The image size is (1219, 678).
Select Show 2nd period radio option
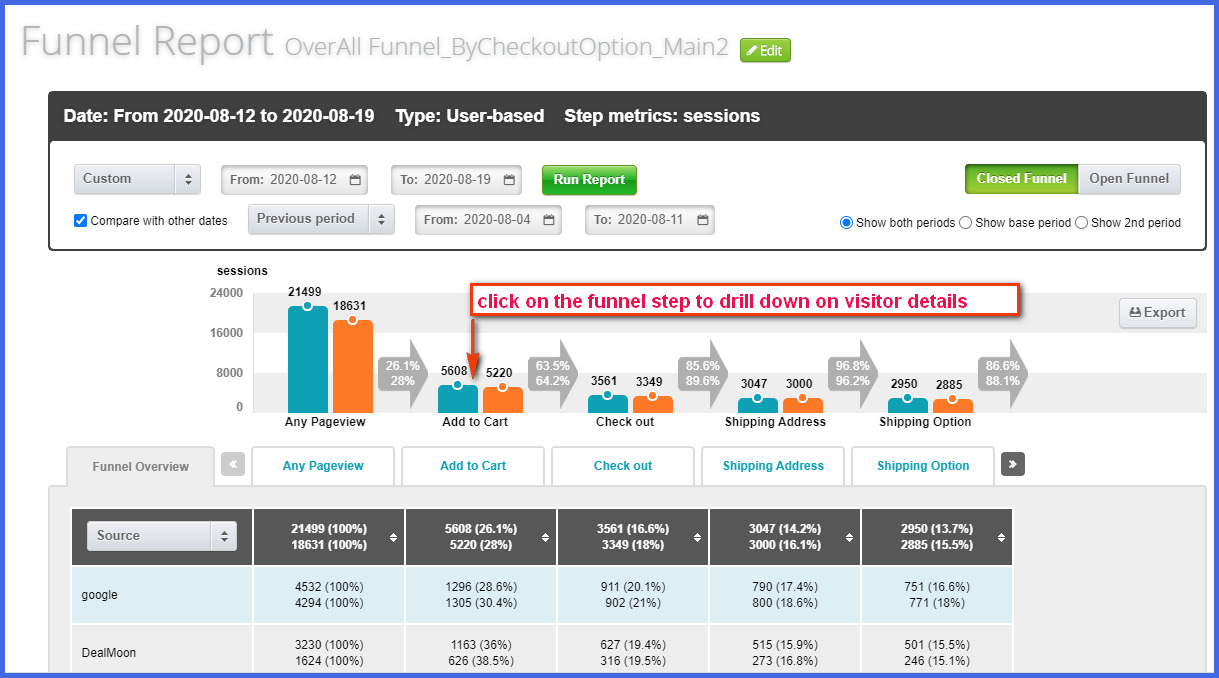pyautogui.click(x=1081, y=223)
